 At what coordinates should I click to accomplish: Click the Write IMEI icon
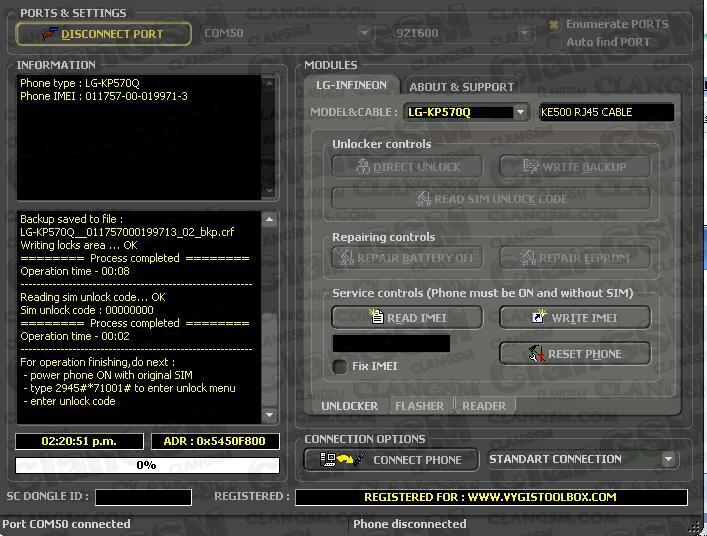tap(539, 316)
